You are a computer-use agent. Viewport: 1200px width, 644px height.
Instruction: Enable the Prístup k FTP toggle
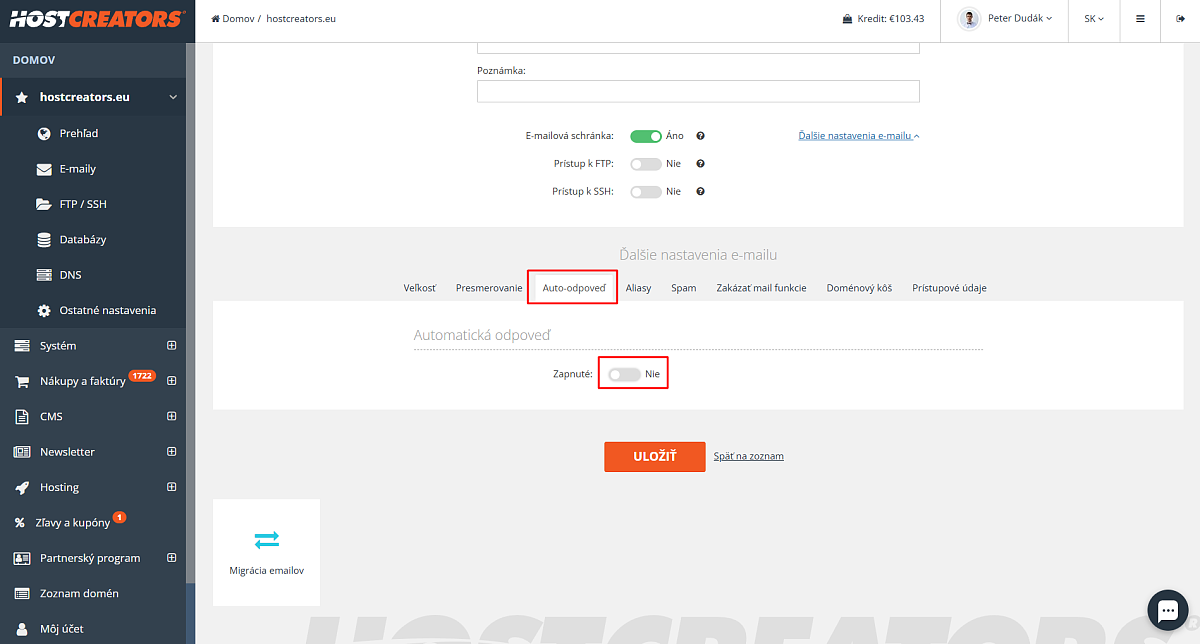click(x=646, y=164)
